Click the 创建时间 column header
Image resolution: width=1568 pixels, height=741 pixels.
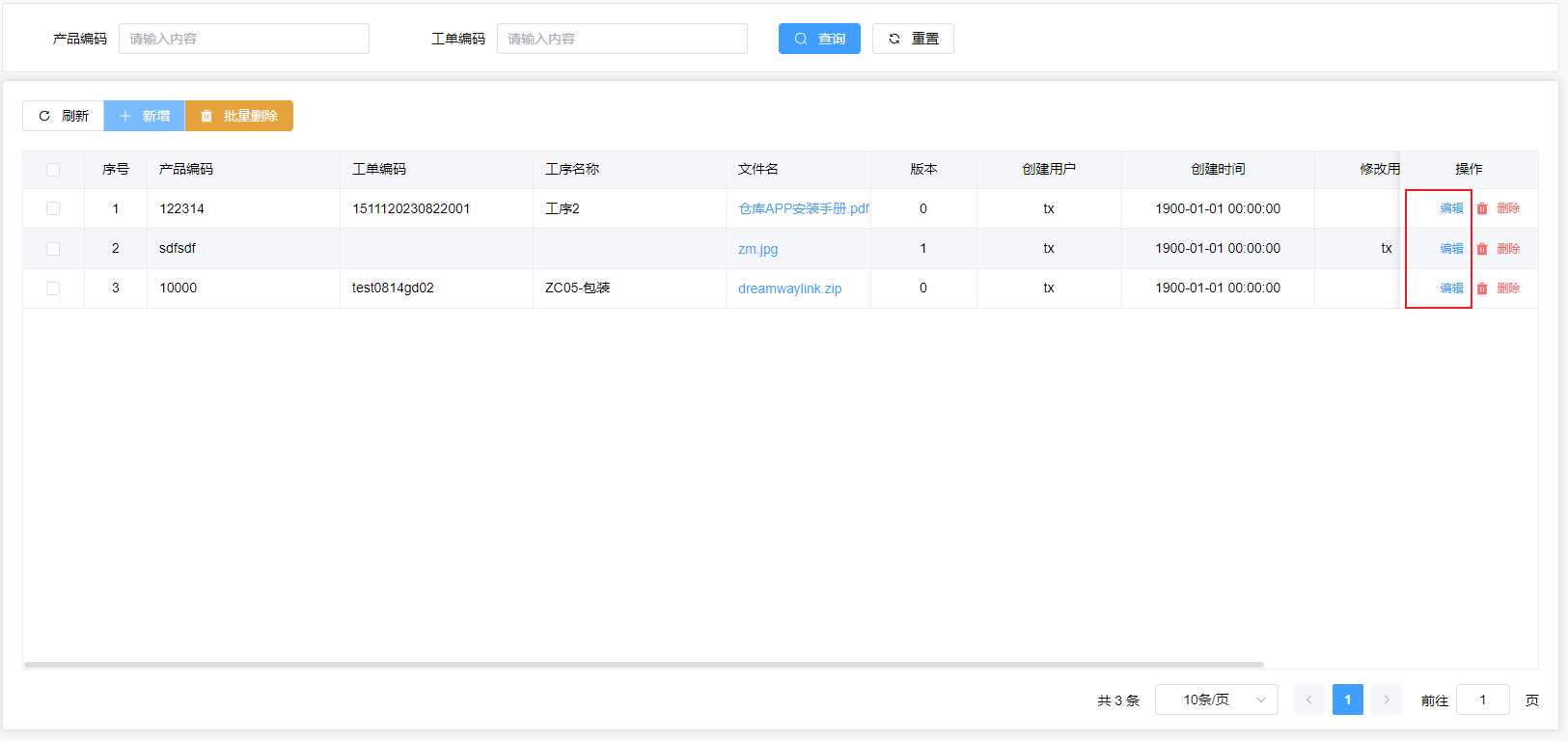pos(1218,169)
